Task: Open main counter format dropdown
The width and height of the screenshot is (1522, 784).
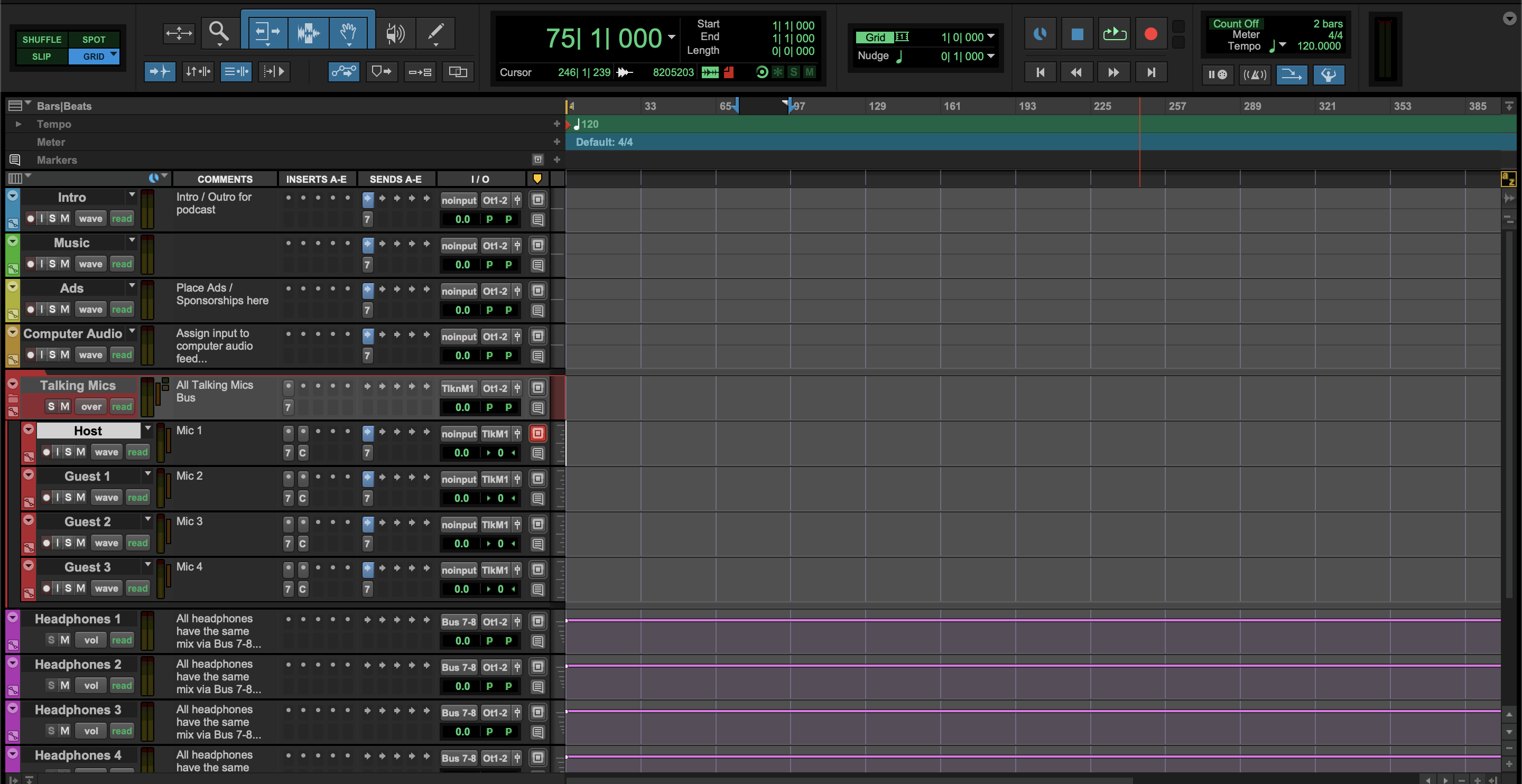Action: click(x=672, y=36)
